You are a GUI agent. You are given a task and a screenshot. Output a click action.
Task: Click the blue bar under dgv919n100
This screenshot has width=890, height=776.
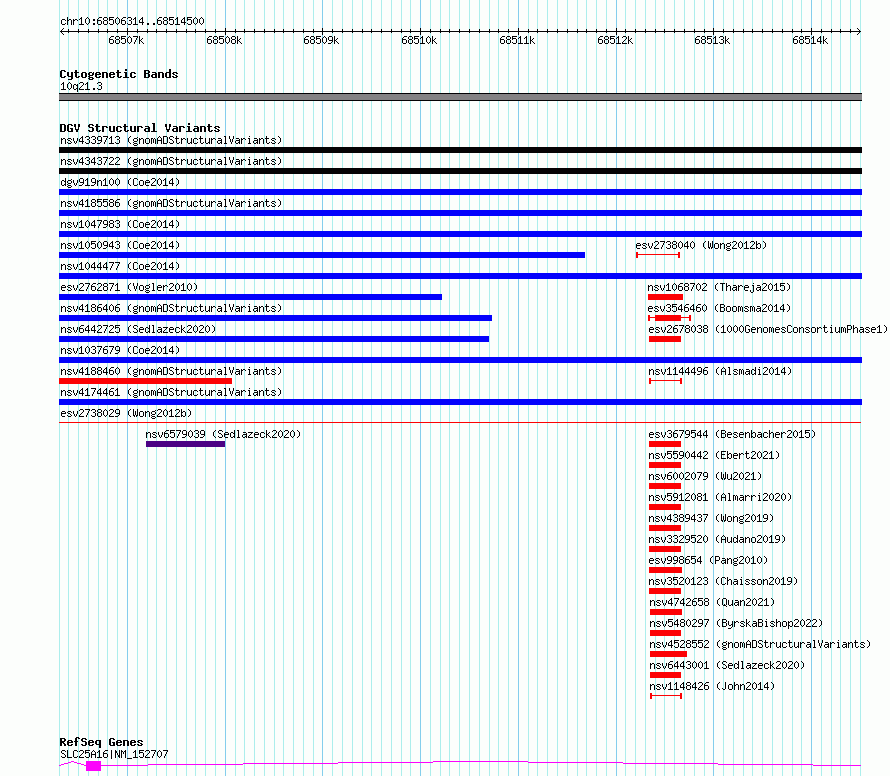coord(460,192)
